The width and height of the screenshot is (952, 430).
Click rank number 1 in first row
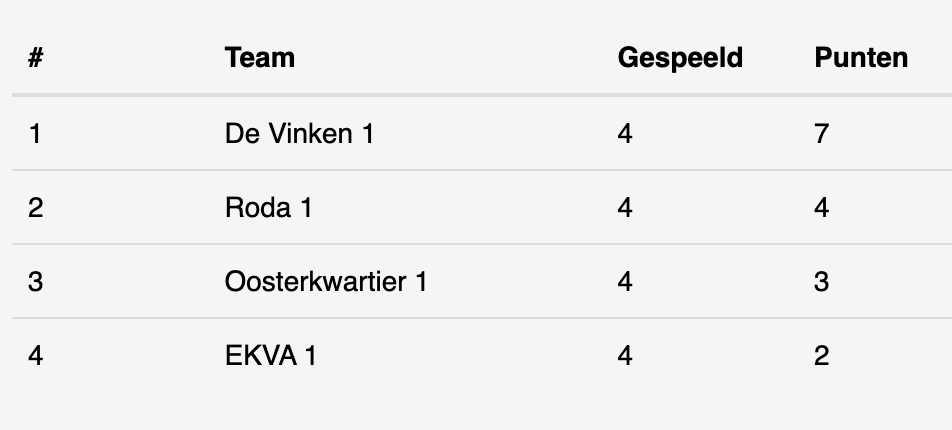click(x=35, y=134)
